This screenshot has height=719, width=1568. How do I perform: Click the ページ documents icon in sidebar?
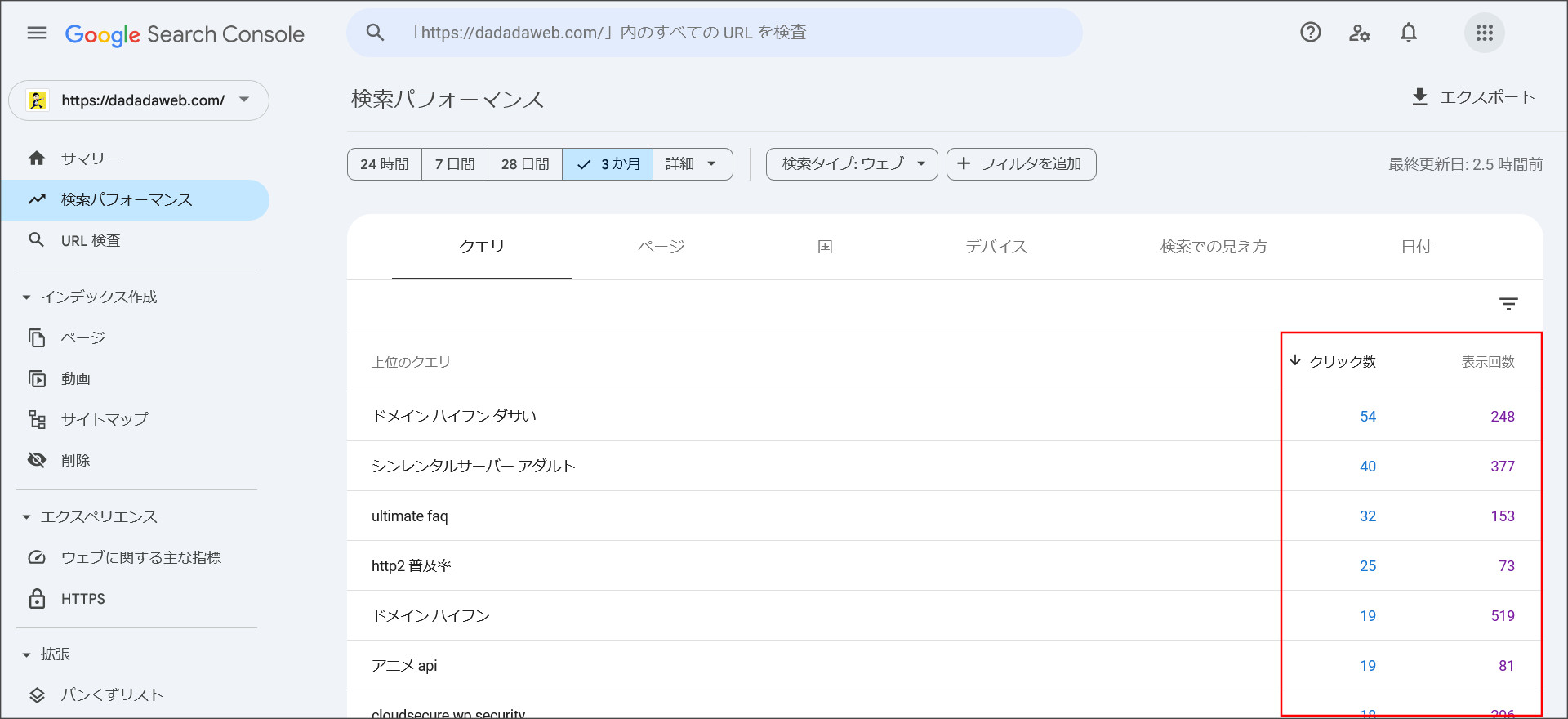click(x=37, y=337)
